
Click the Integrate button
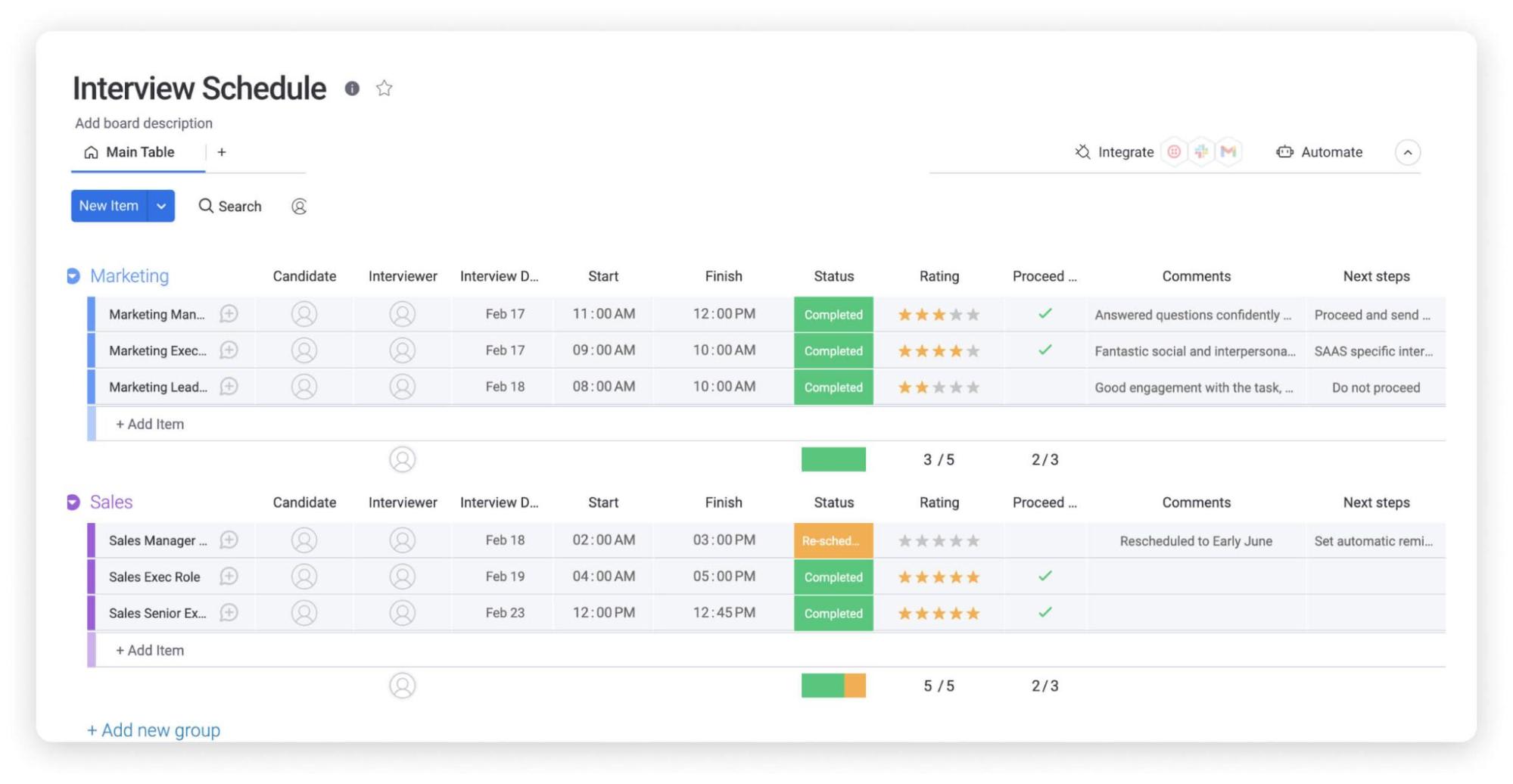point(1114,152)
